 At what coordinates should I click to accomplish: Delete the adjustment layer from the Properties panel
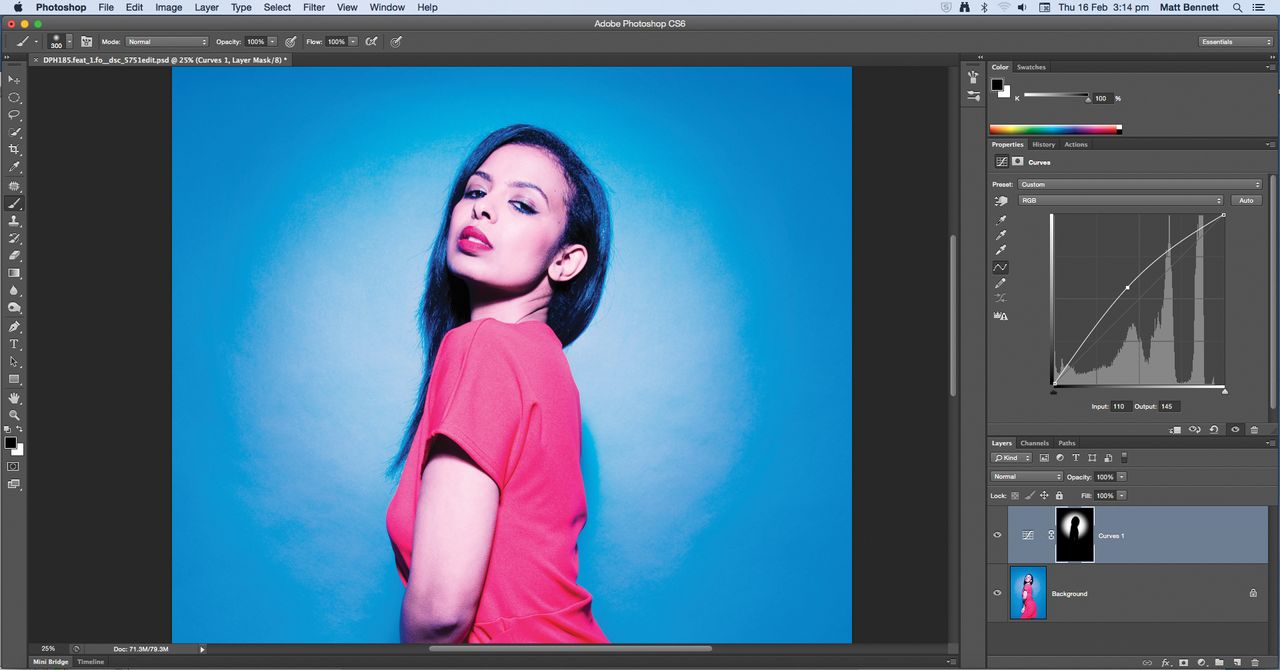[1254, 430]
